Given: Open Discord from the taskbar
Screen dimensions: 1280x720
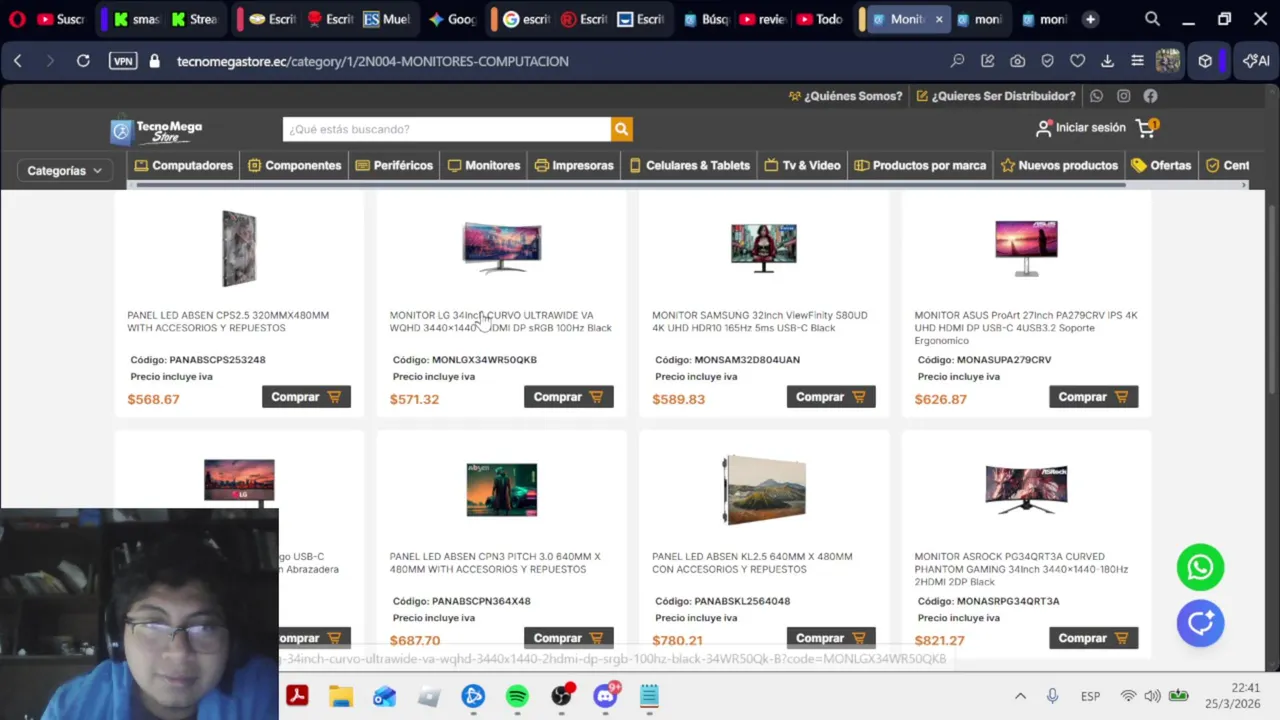Looking at the screenshot, I should coord(605,696).
